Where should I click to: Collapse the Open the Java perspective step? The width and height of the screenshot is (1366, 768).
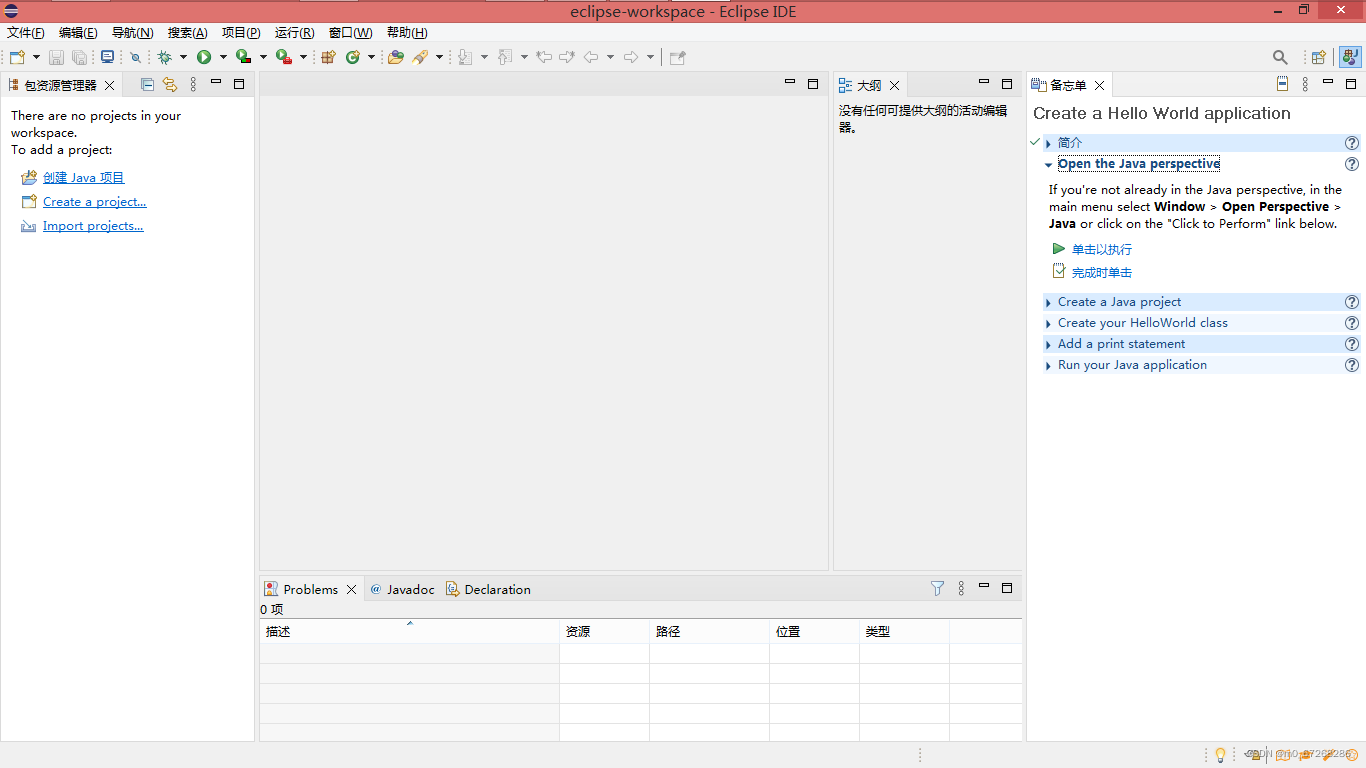(1048, 164)
